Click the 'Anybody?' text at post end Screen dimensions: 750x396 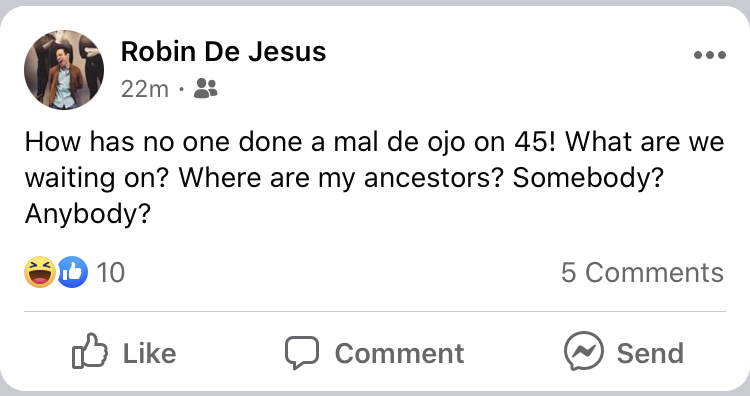coord(88,214)
